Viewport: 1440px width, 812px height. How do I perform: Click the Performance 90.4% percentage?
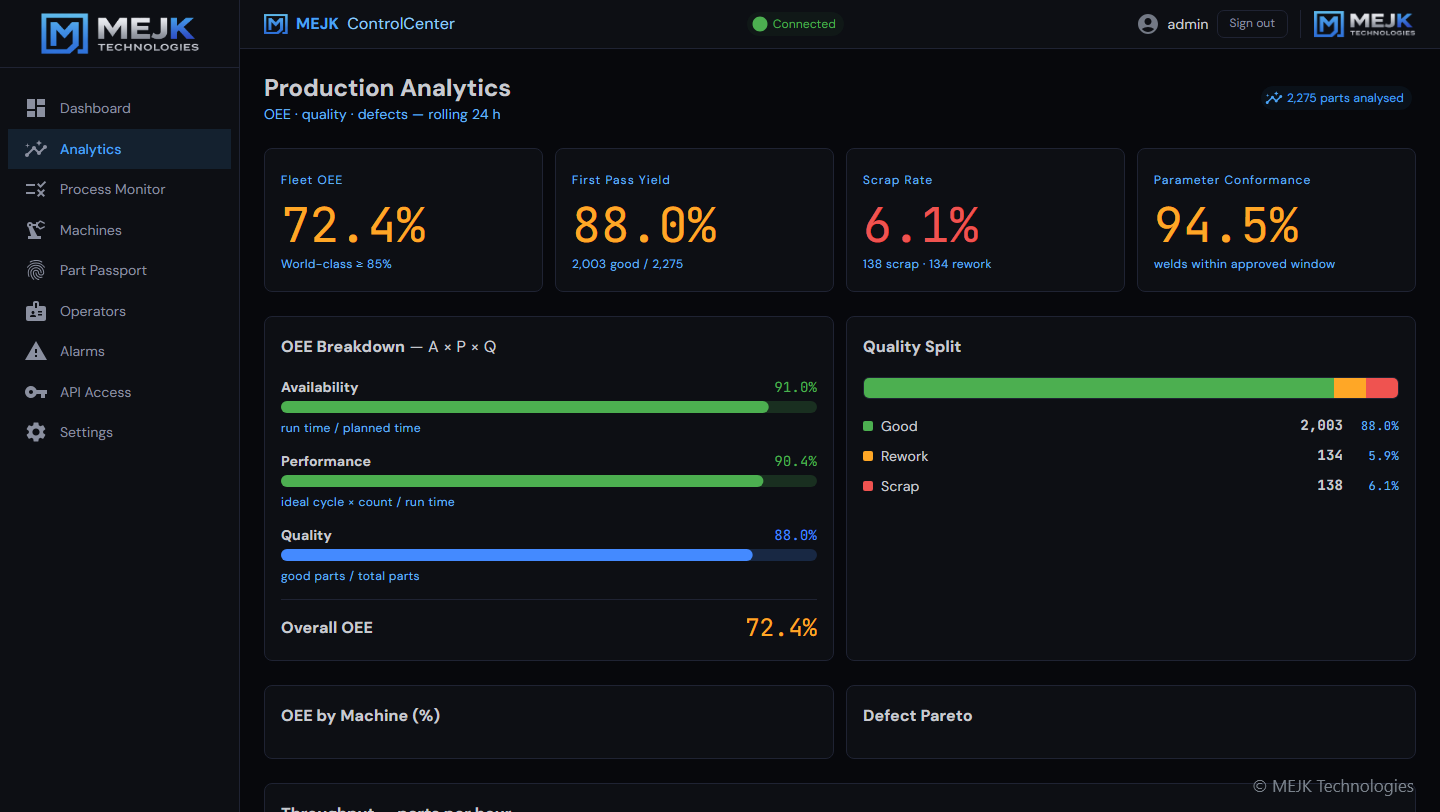click(x=795, y=461)
